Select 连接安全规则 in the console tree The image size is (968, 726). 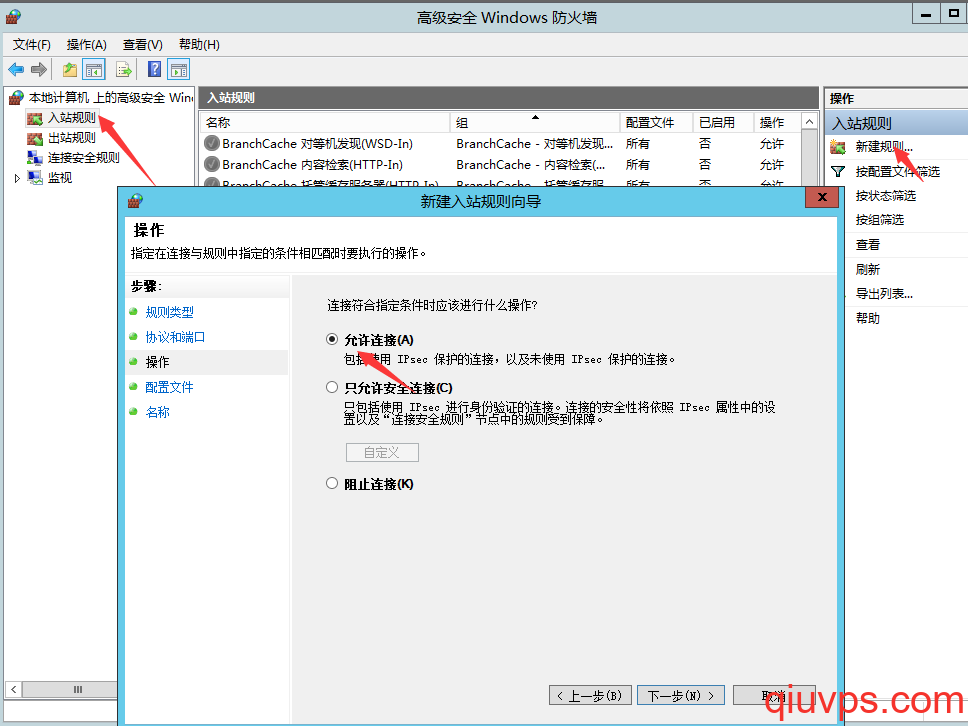tap(83, 158)
